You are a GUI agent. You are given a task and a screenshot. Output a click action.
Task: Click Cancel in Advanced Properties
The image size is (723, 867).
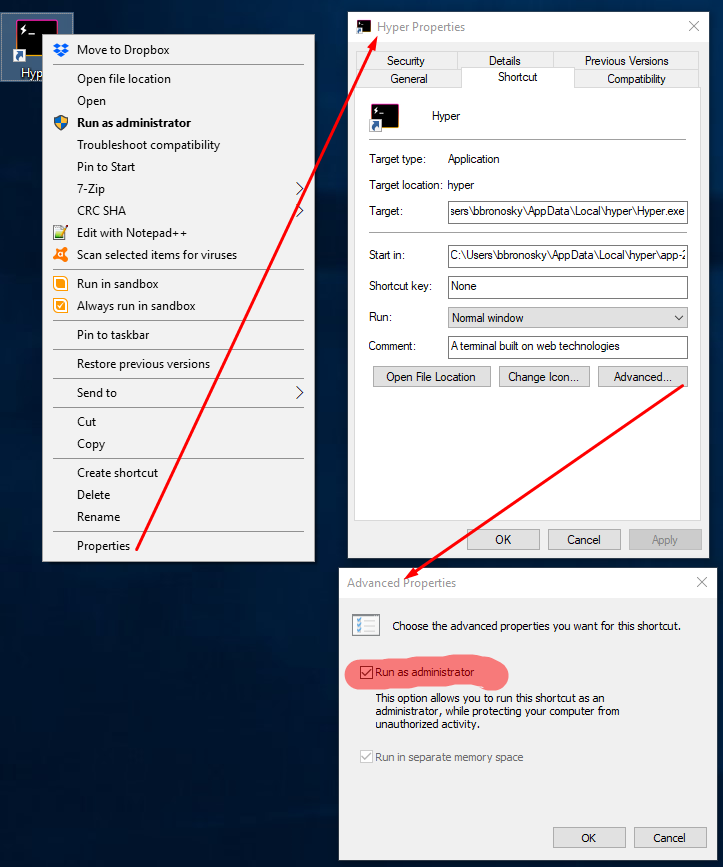click(669, 838)
